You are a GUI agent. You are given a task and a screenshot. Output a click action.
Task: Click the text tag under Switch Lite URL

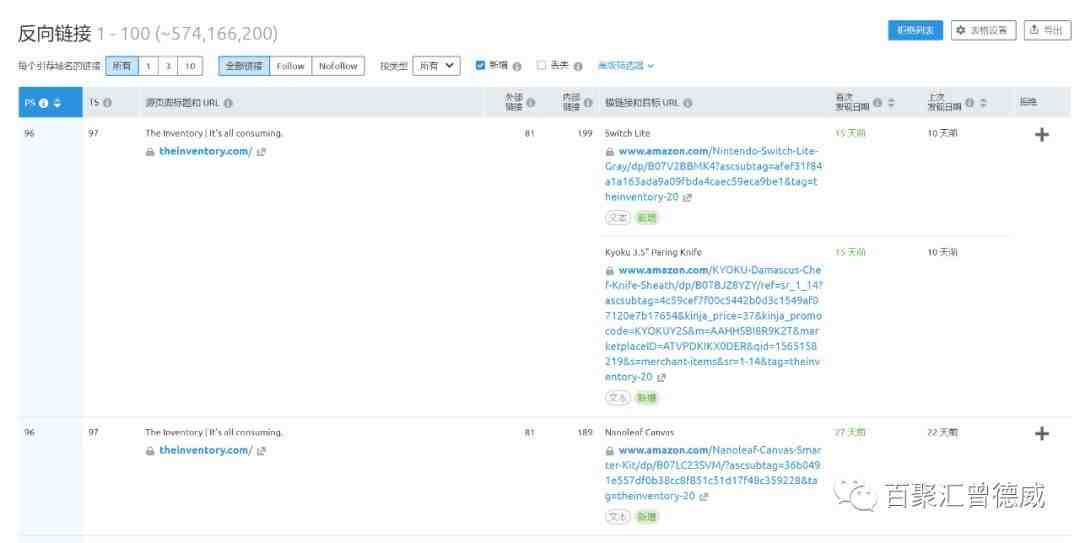point(618,218)
